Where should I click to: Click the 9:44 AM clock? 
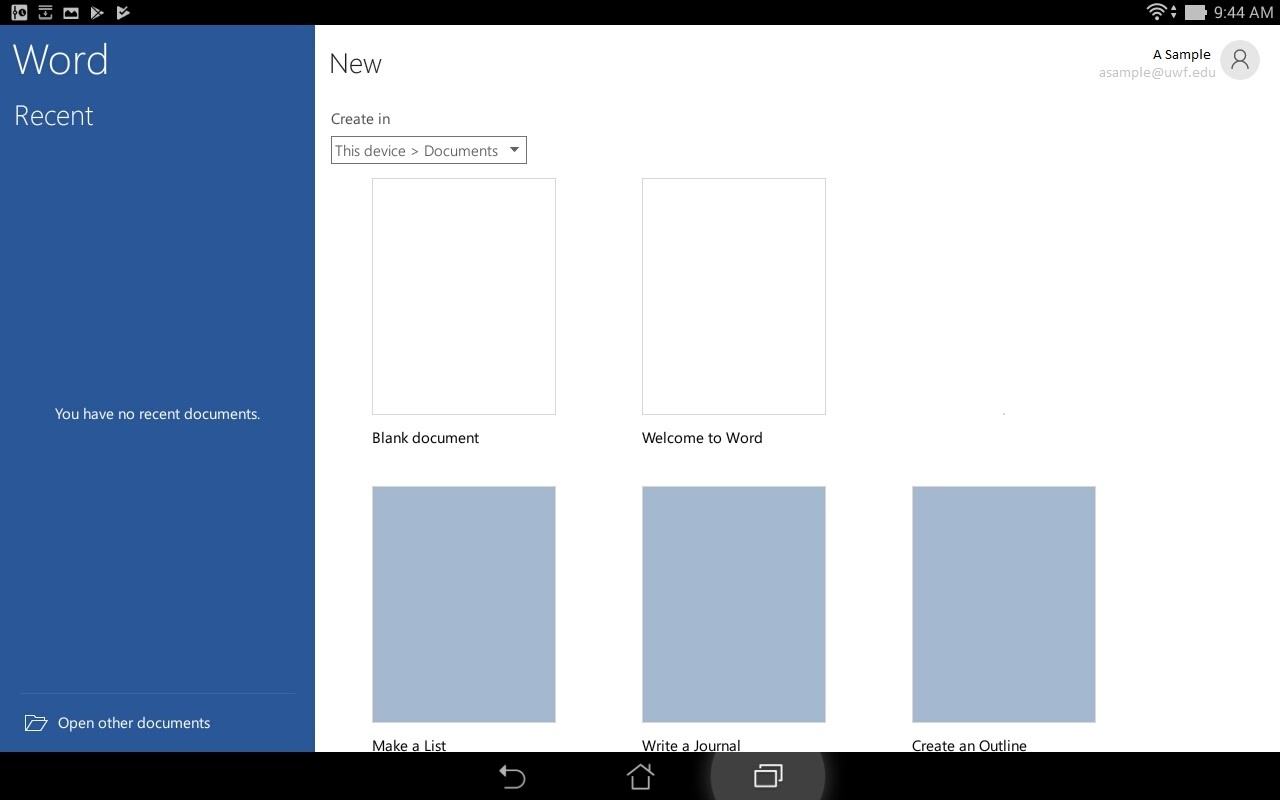pyautogui.click(x=1243, y=13)
